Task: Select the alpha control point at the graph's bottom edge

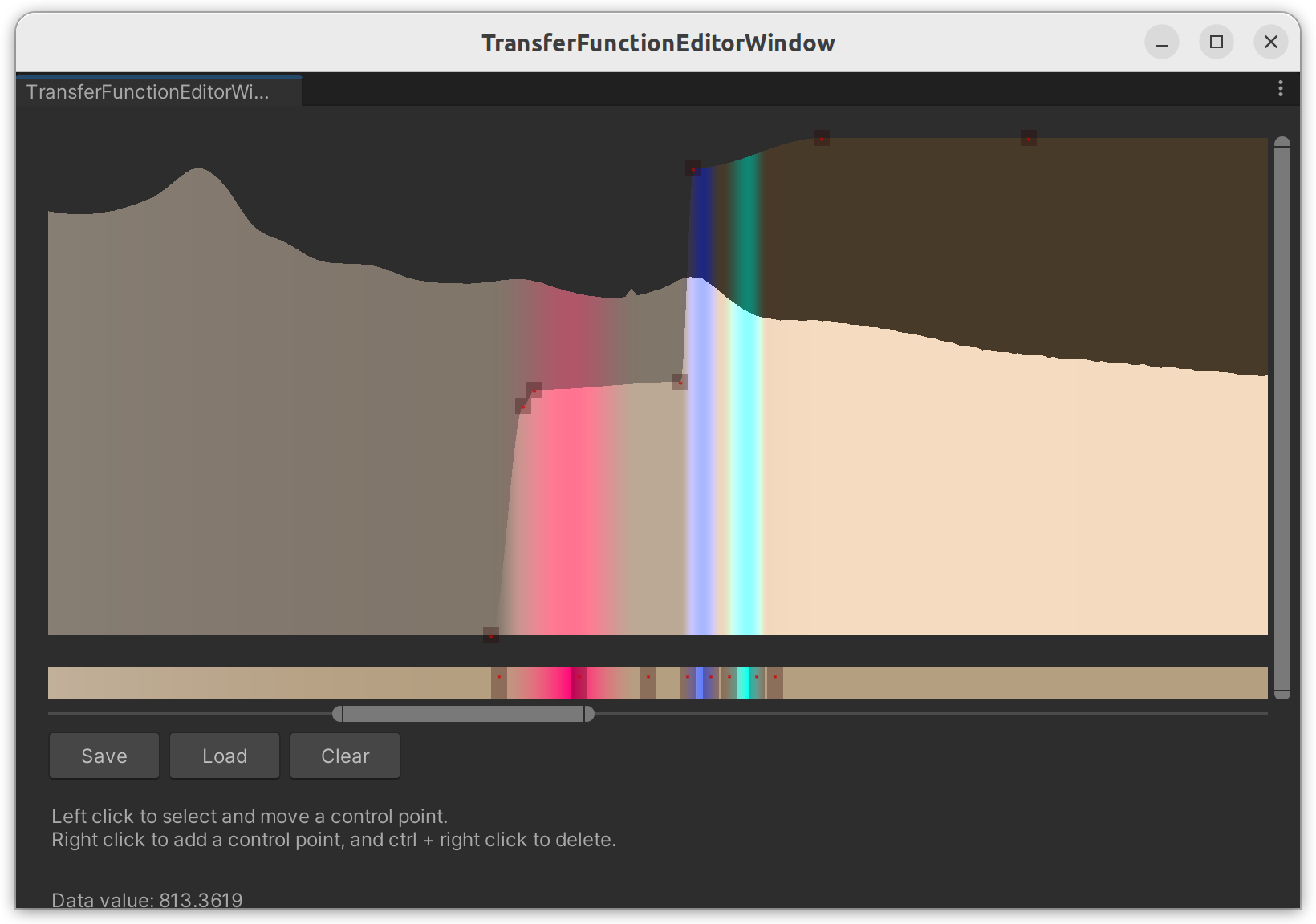Action: [491, 636]
